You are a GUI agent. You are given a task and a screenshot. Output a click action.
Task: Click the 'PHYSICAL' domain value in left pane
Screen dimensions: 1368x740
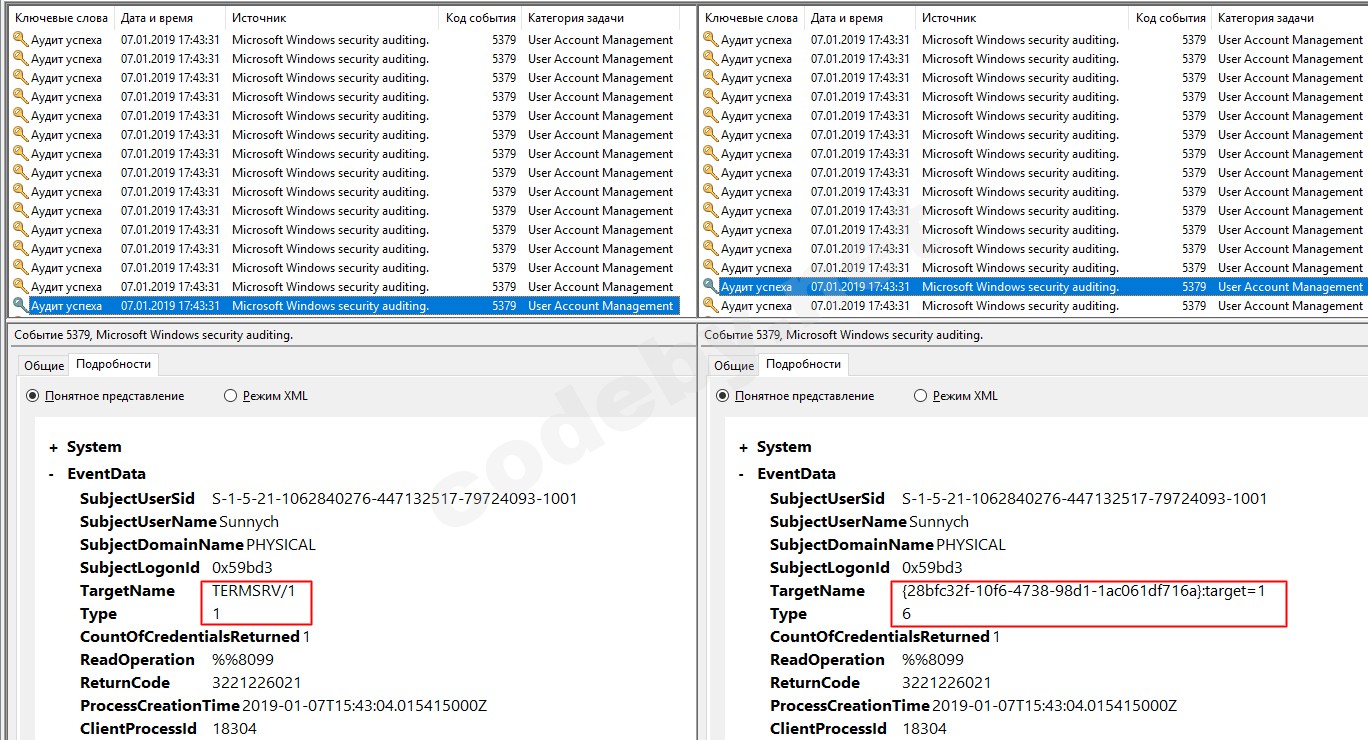[281, 545]
